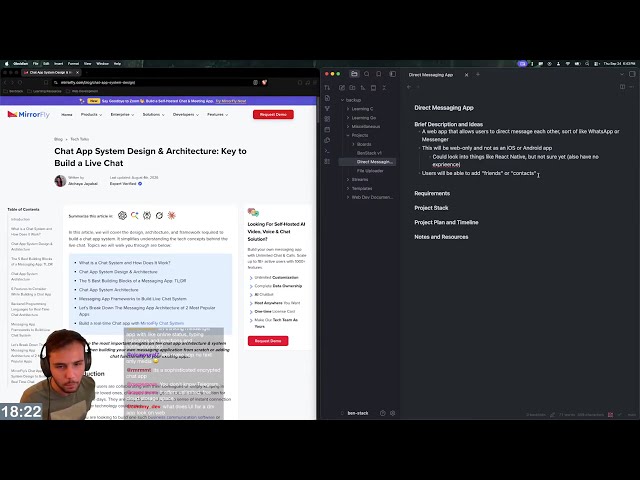640x480 pixels.
Task: Navigate back in Obsidian note
Action: (x=409, y=87)
